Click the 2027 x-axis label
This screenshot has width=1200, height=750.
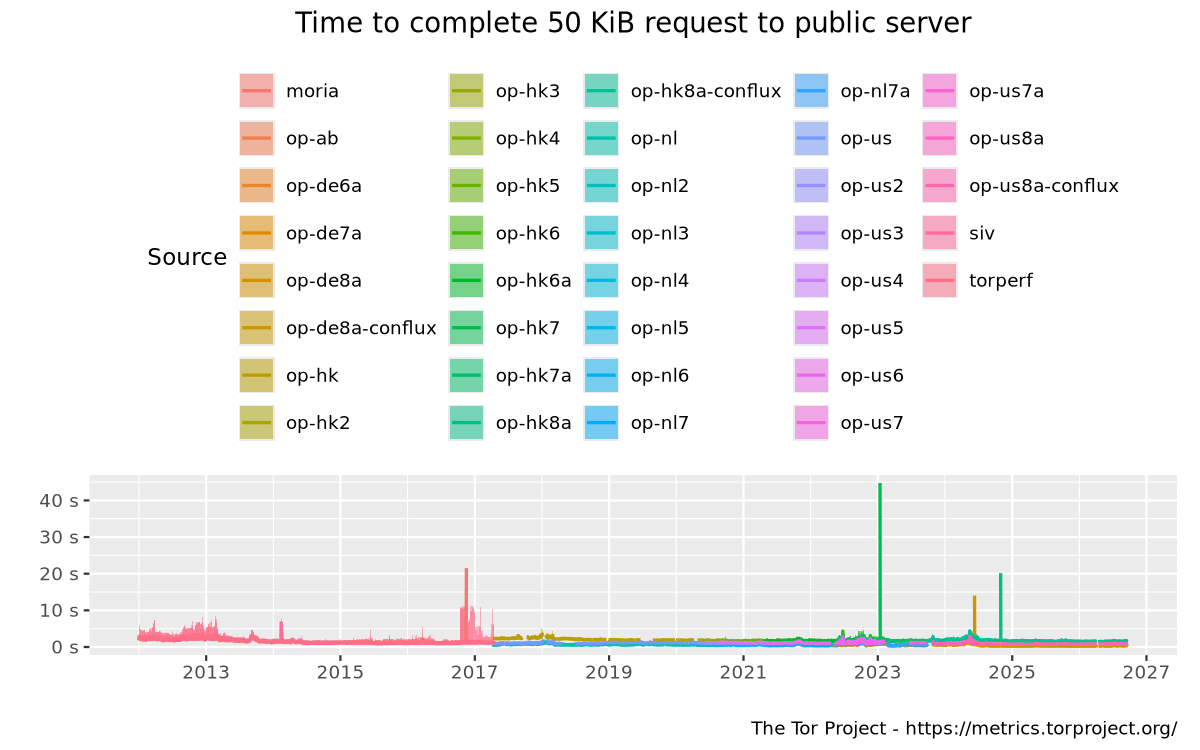click(x=1147, y=671)
